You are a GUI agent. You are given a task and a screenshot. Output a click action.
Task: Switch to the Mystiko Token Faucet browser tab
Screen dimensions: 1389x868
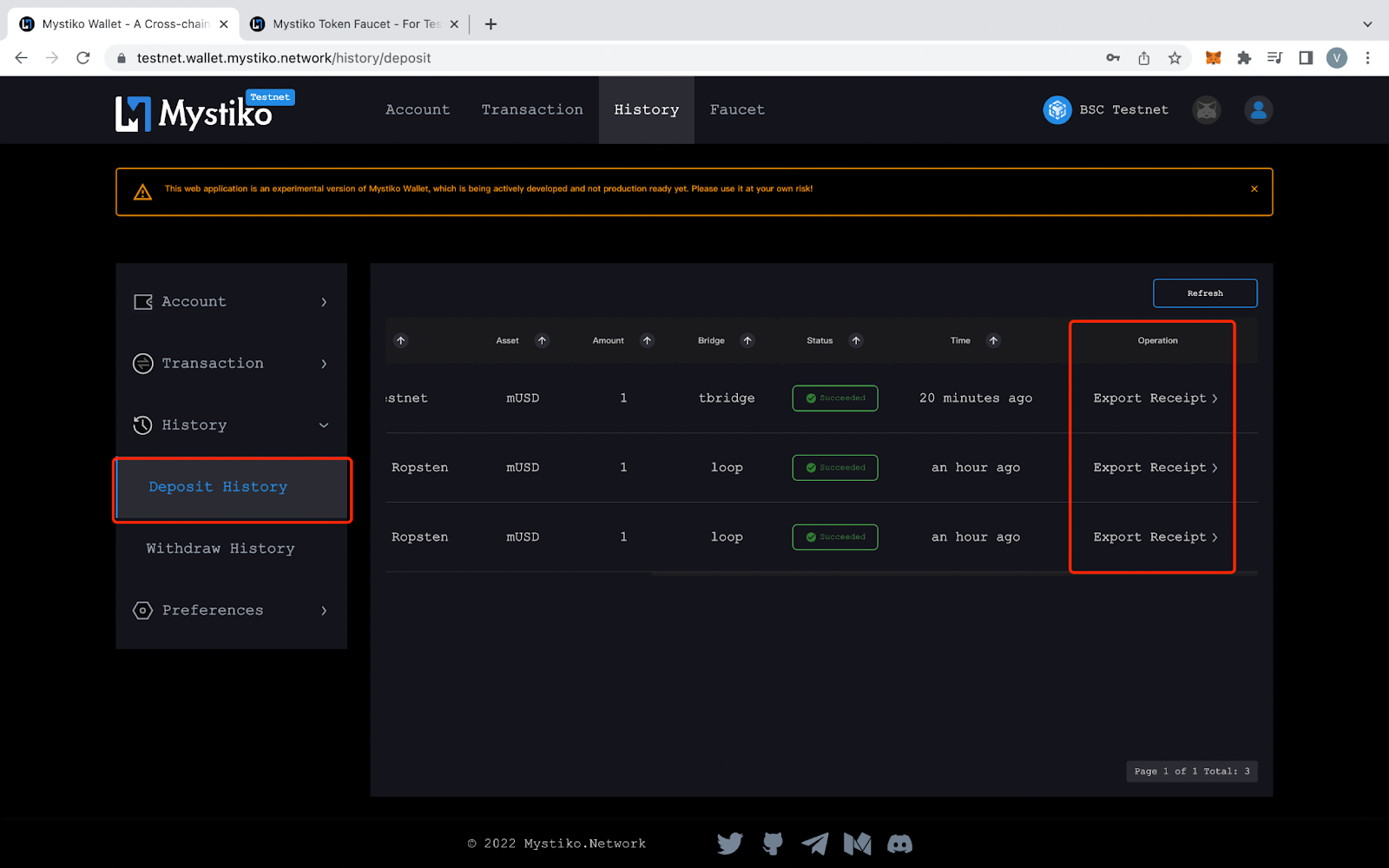click(353, 24)
